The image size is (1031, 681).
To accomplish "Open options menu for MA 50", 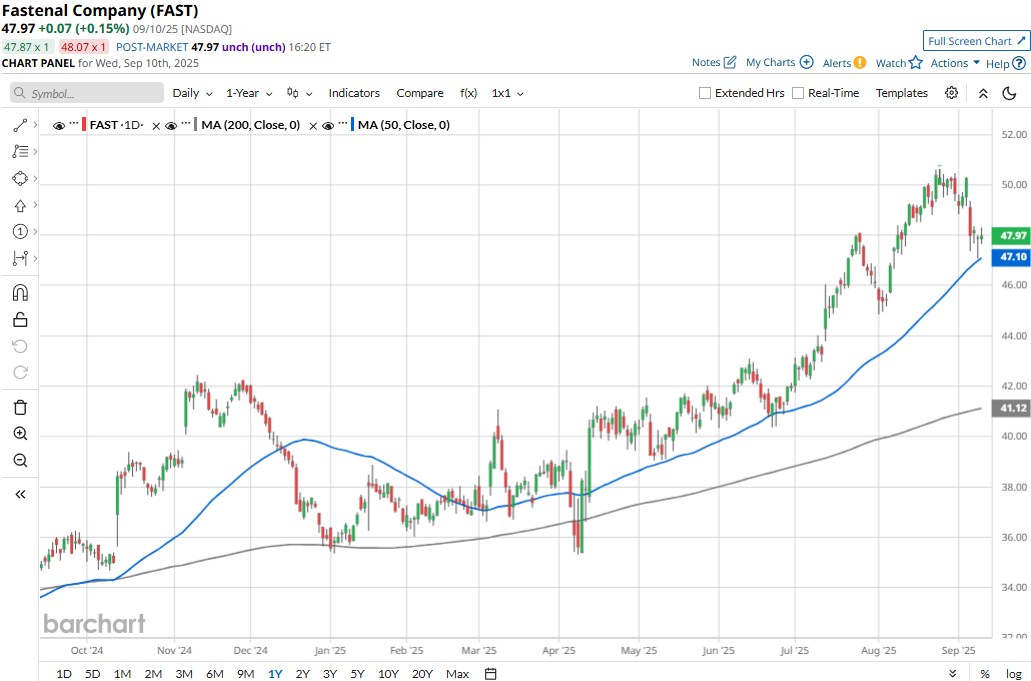I will click(x=343, y=124).
